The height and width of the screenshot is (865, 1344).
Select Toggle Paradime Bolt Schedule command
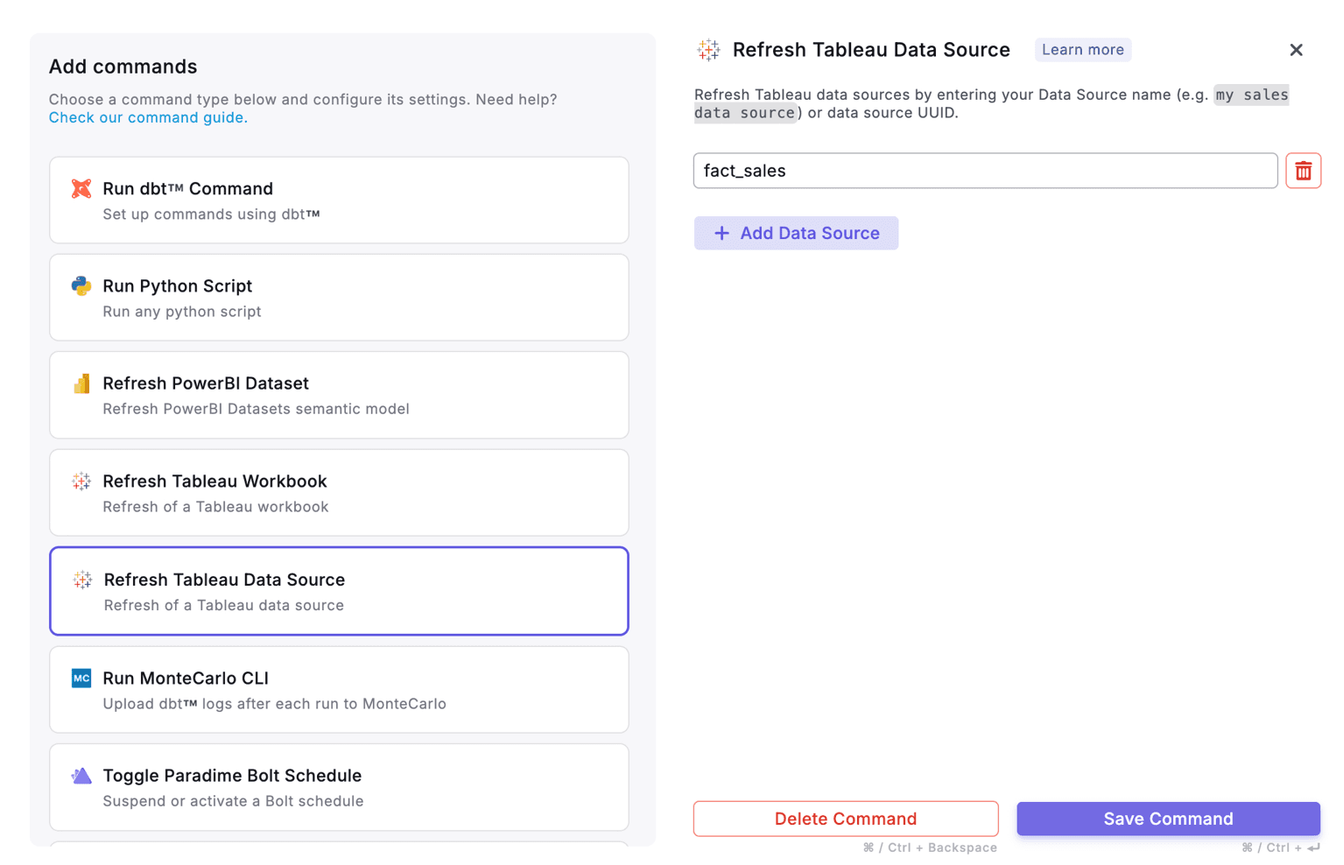coord(339,787)
